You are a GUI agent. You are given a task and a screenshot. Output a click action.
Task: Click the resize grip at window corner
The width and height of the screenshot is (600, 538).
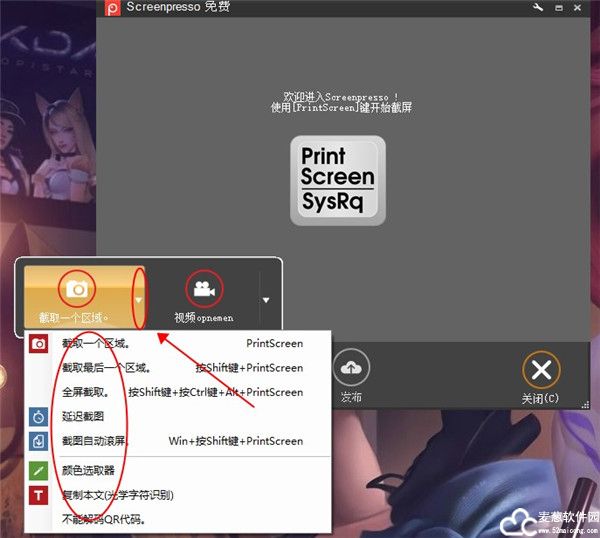pos(585,405)
